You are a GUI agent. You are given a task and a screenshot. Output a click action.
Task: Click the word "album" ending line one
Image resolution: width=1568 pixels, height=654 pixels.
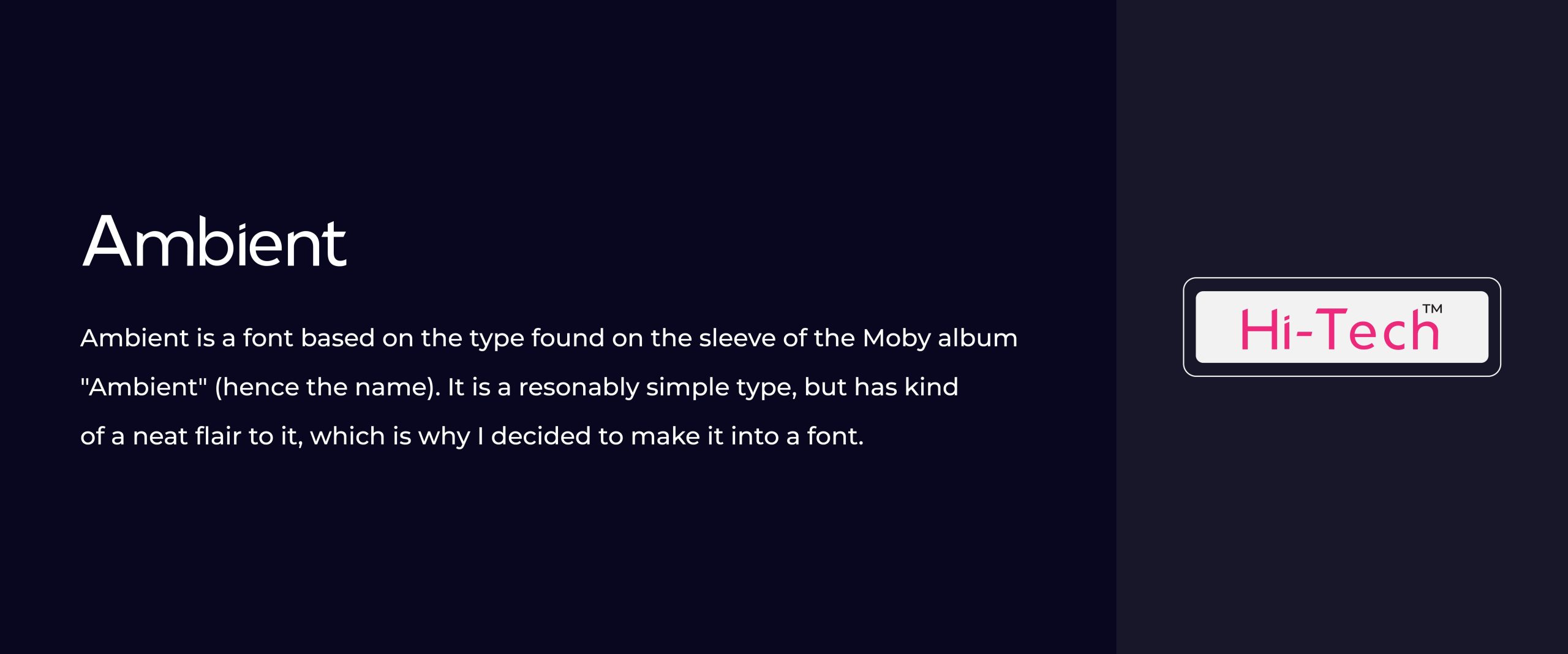pyautogui.click(x=978, y=338)
